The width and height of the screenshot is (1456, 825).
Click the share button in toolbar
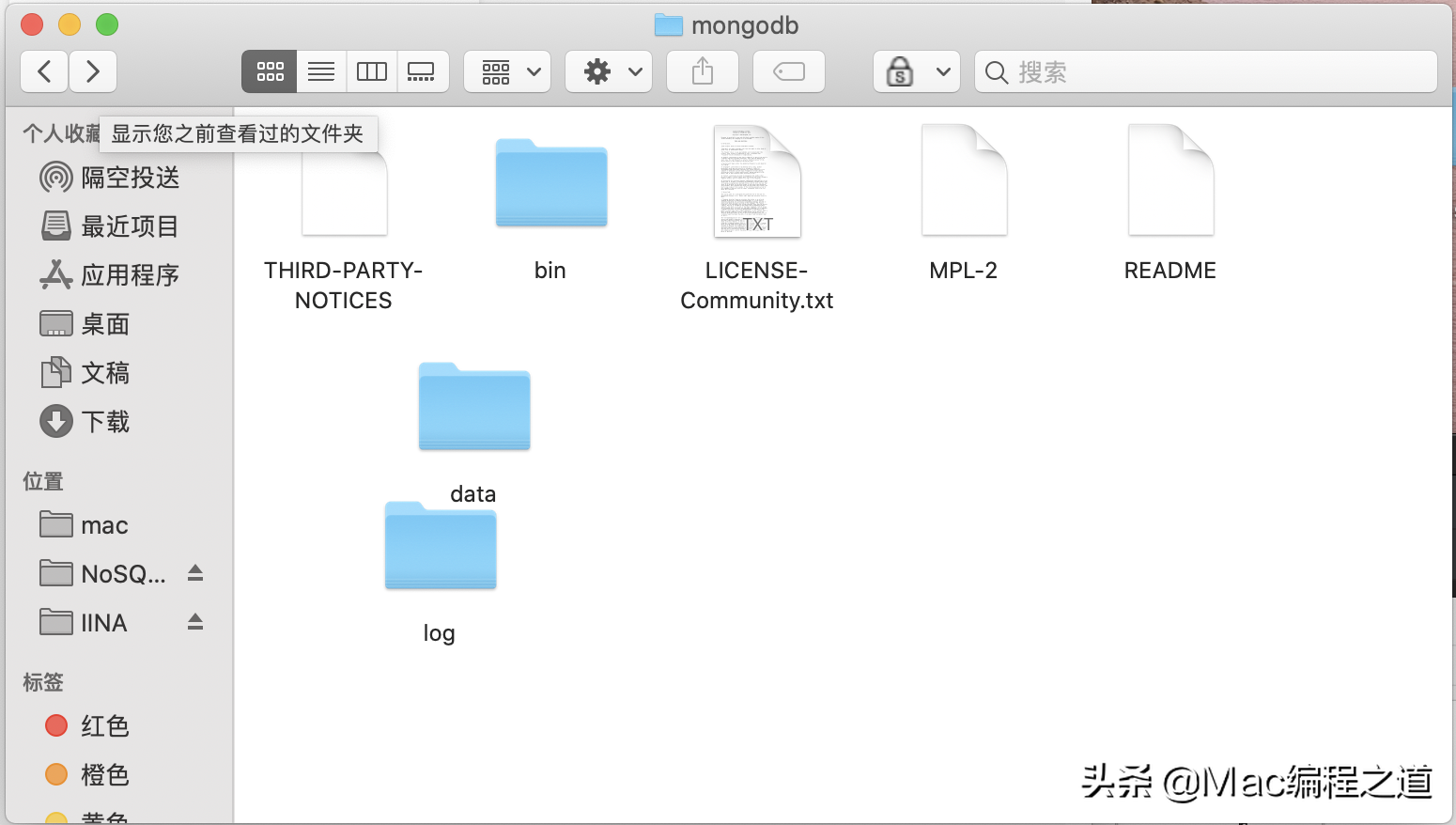[703, 71]
